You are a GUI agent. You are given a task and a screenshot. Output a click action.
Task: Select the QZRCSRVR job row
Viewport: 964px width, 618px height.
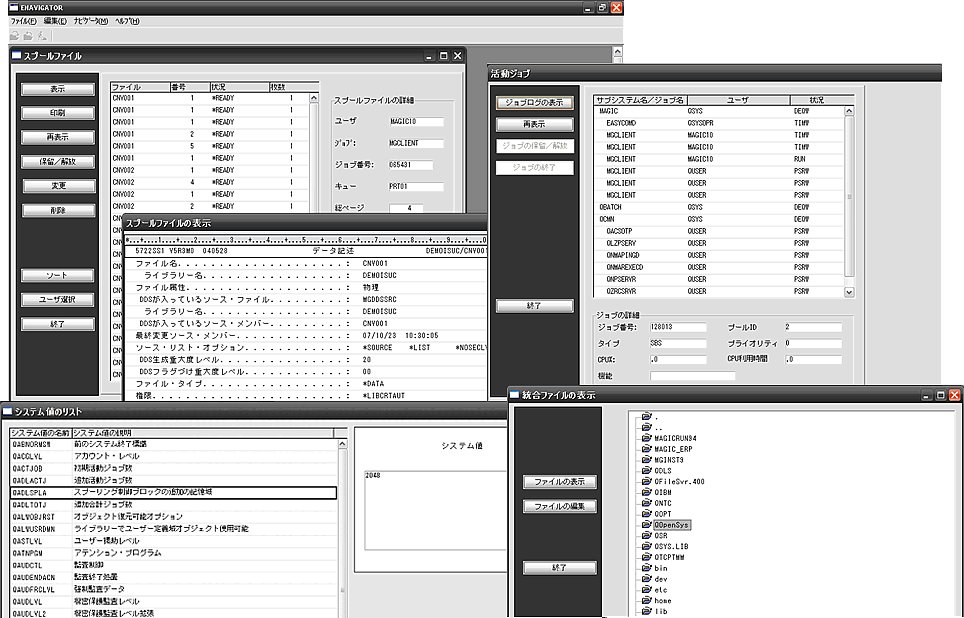pos(719,291)
